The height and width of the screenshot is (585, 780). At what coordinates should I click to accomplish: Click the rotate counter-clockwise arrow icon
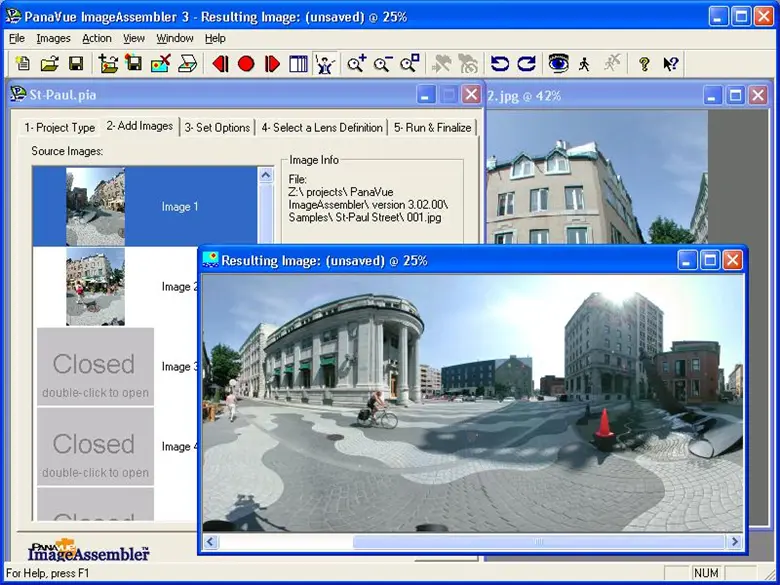coord(500,64)
